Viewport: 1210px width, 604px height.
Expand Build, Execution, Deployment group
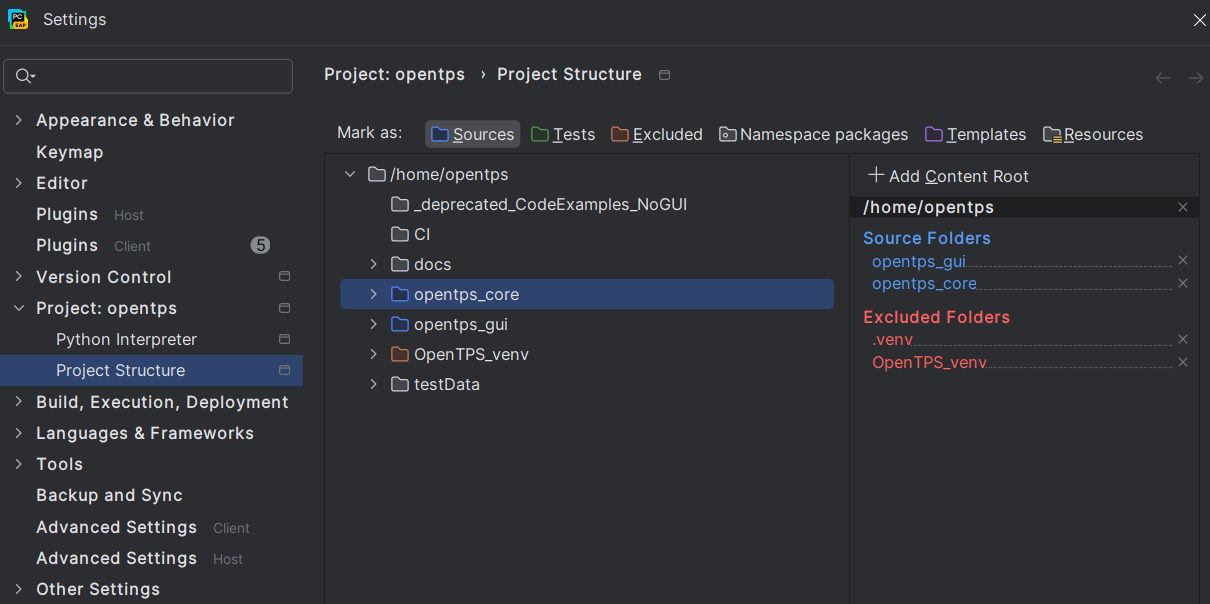[x=19, y=402]
